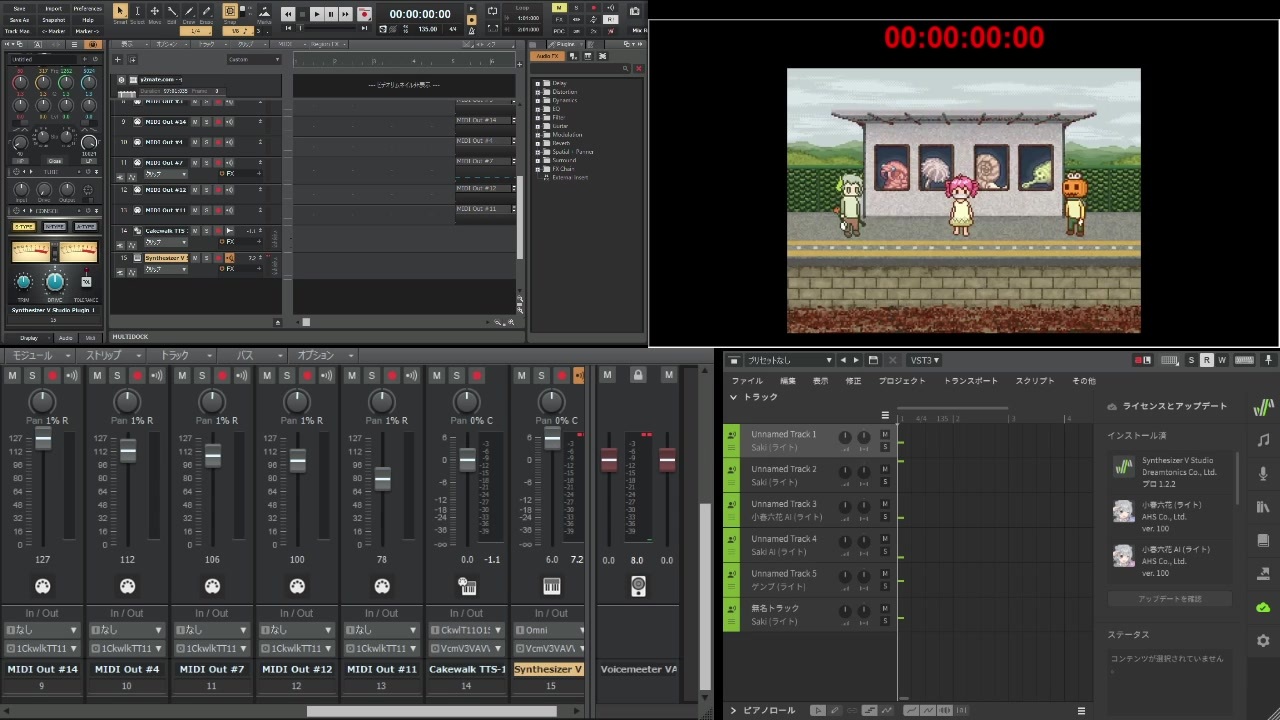The width and height of the screenshot is (1280, 720).
Task: Solo Unnamed Track 1 in Synthesizer V
Action: (885, 447)
